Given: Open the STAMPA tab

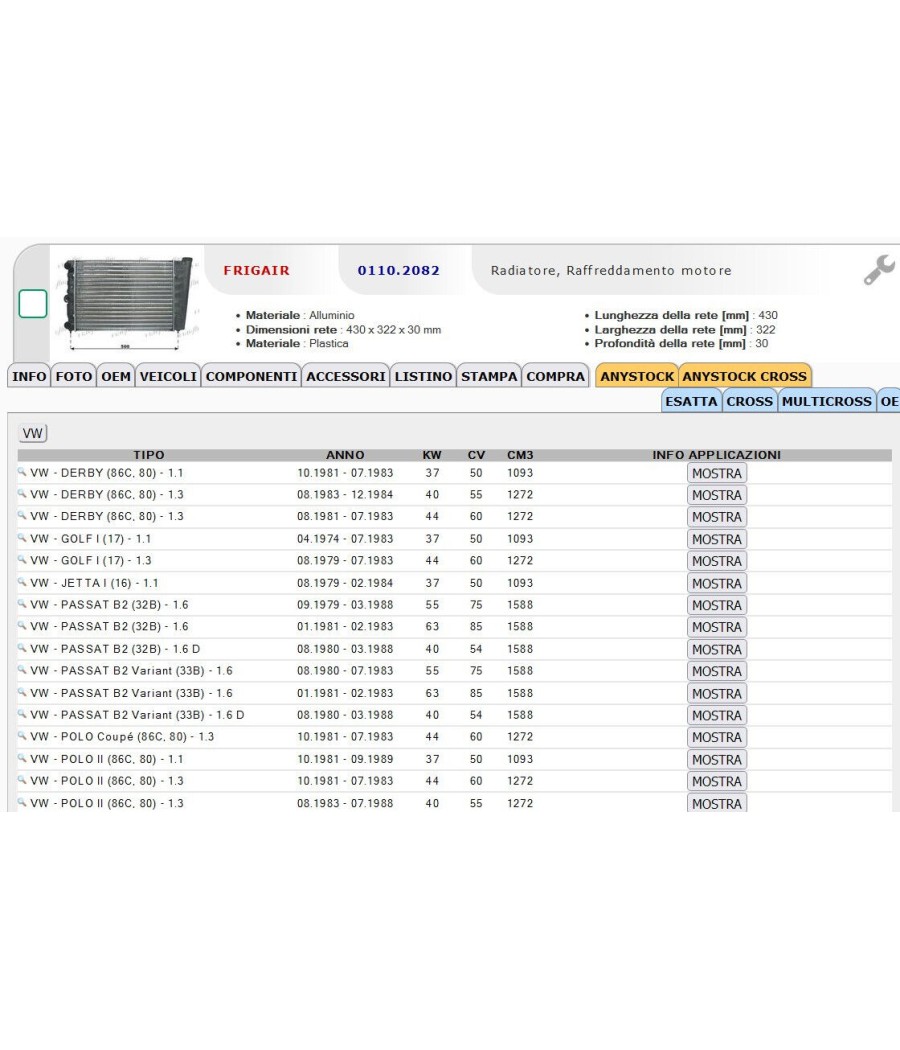Looking at the screenshot, I should tap(489, 376).
